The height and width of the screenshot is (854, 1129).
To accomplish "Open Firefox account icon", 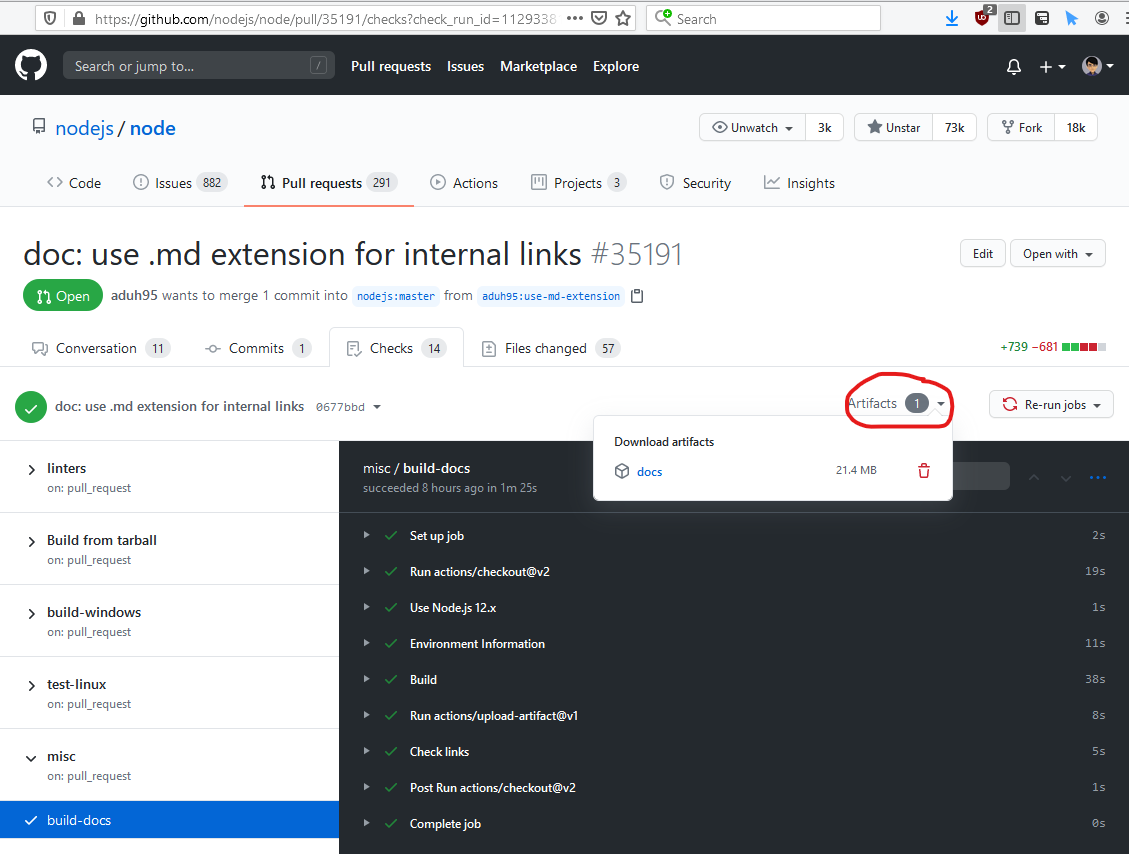I will coord(1102,19).
